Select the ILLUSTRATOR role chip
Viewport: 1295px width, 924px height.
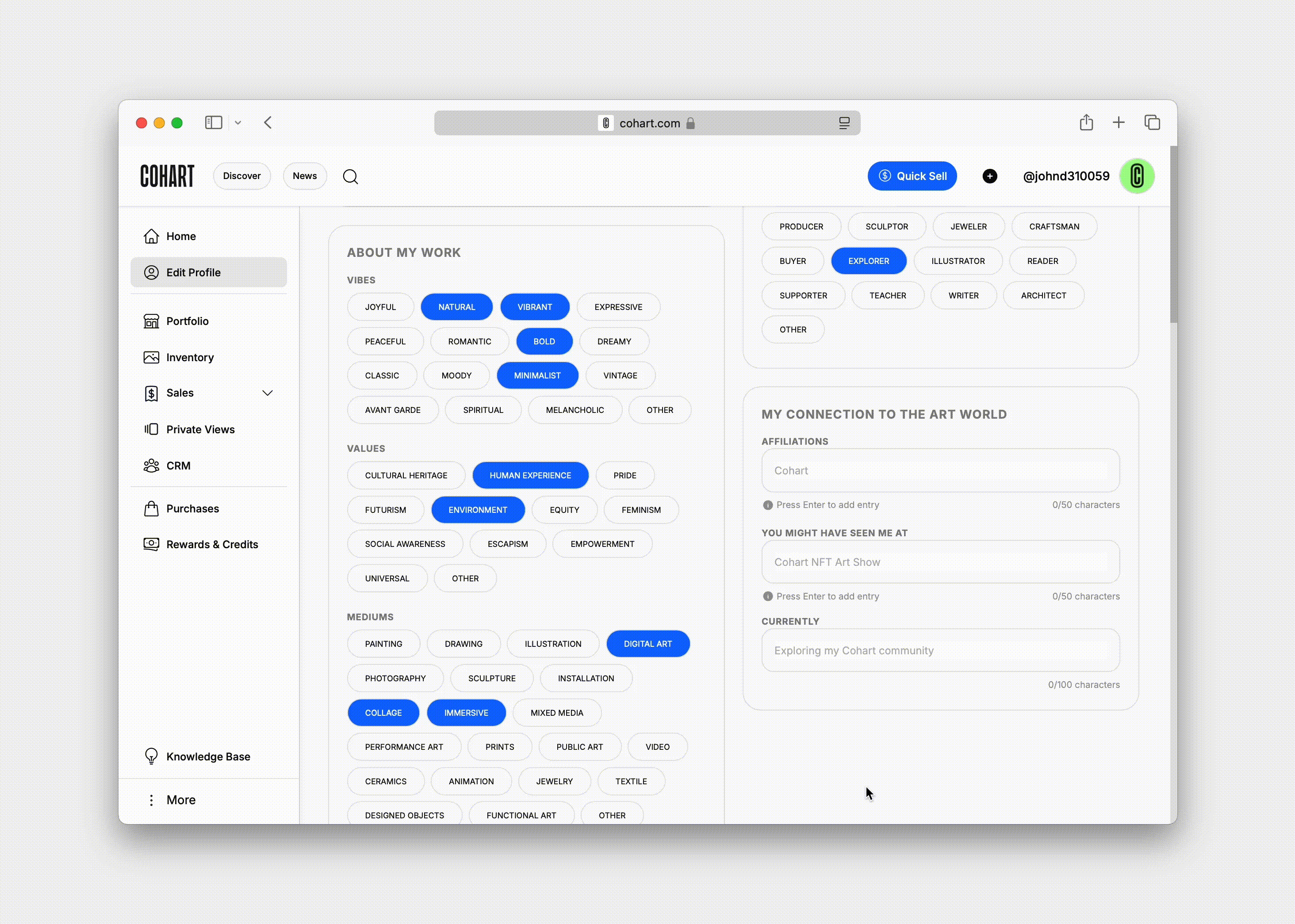(x=958, y=261)
